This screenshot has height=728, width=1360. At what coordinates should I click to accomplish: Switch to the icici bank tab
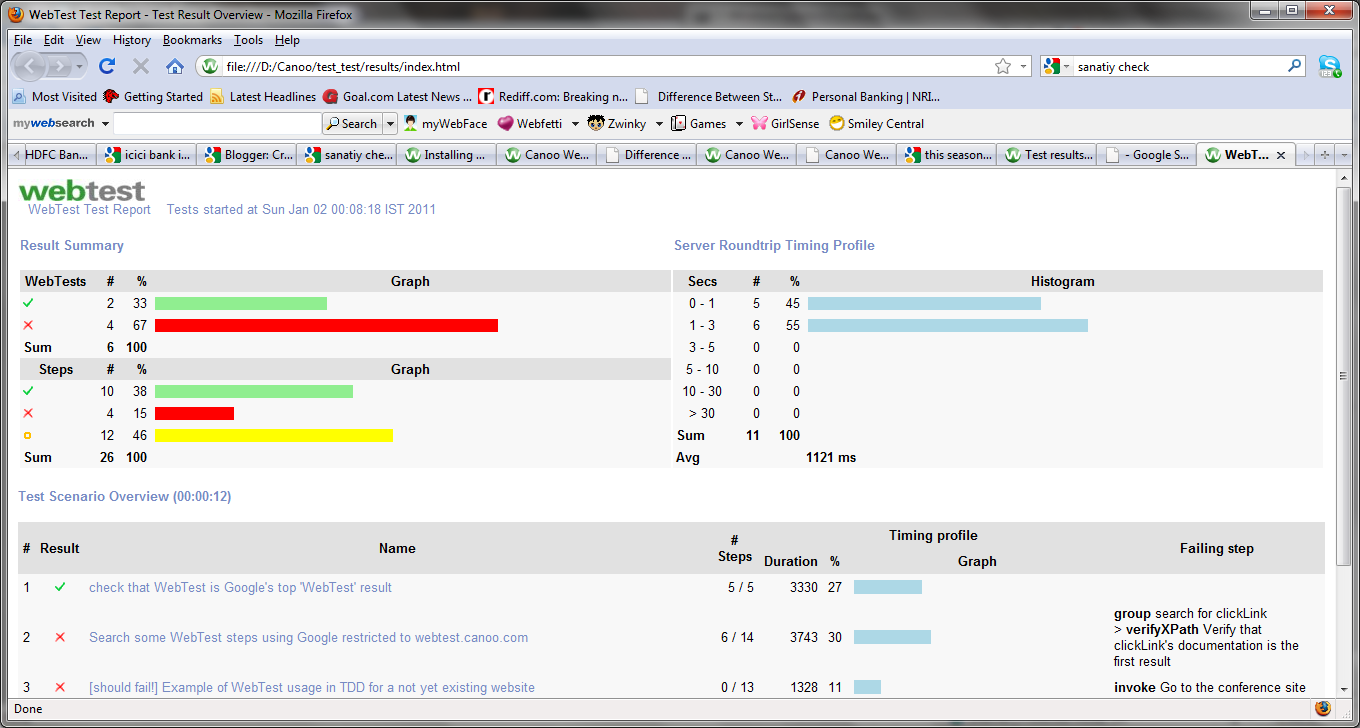point(146,155)
